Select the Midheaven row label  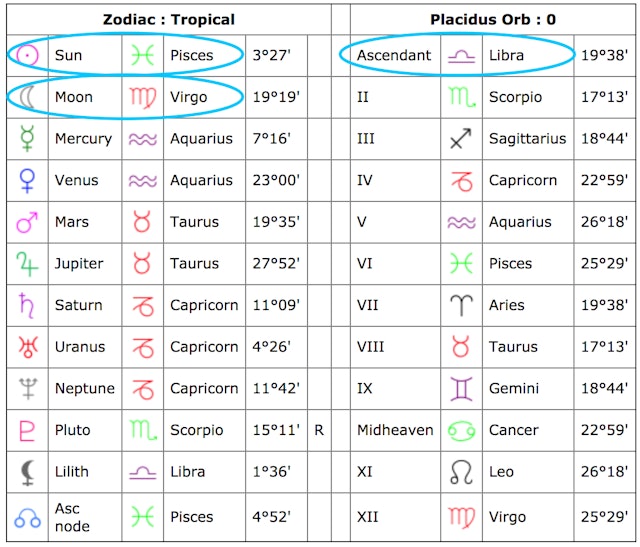pos(395,430)
